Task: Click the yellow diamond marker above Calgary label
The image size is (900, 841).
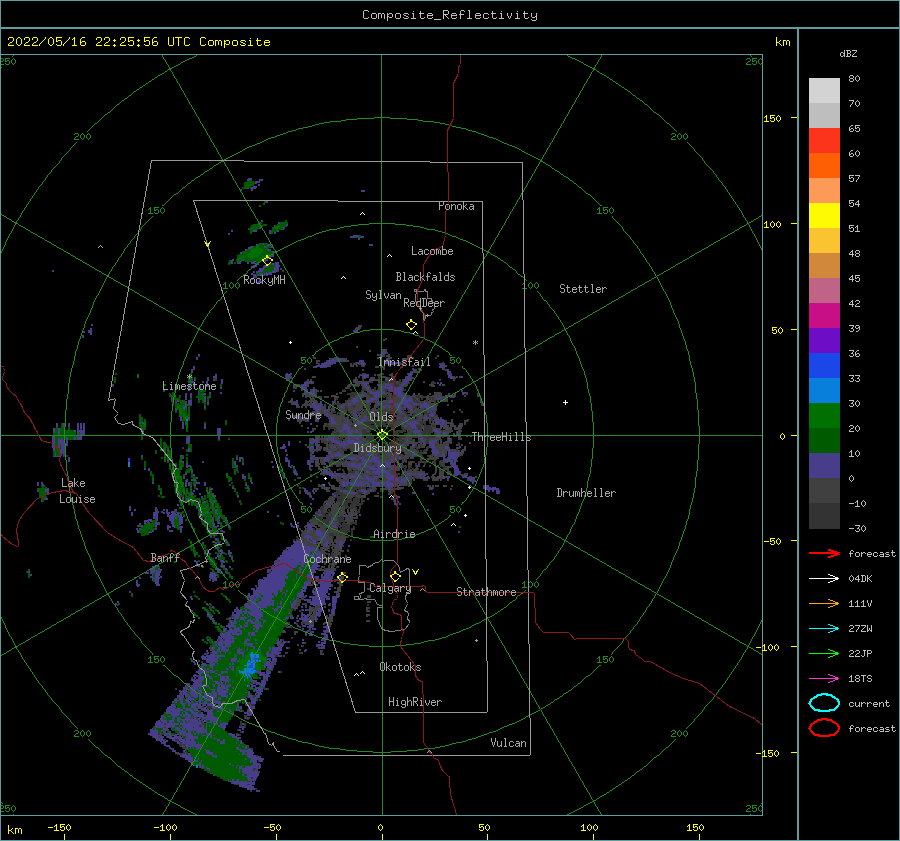Action: click(x=395, y=576)
